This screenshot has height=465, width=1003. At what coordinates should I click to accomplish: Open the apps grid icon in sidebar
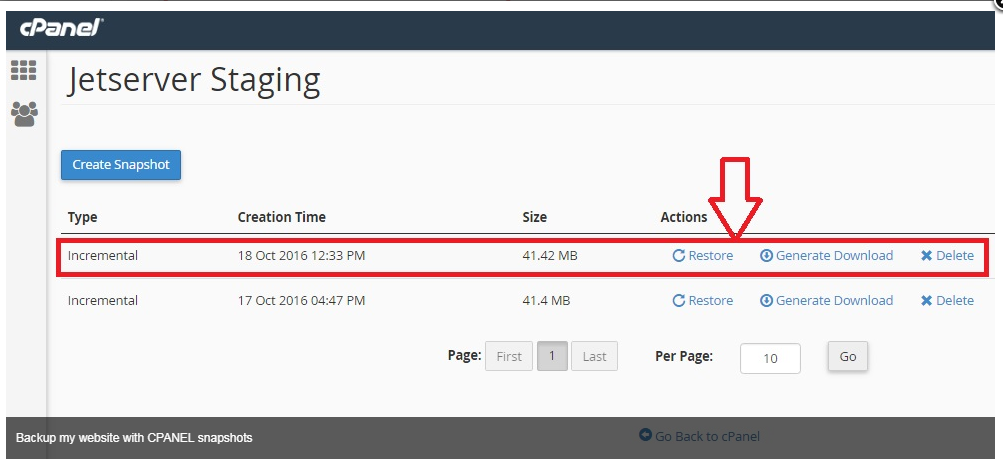coord(24,70)
